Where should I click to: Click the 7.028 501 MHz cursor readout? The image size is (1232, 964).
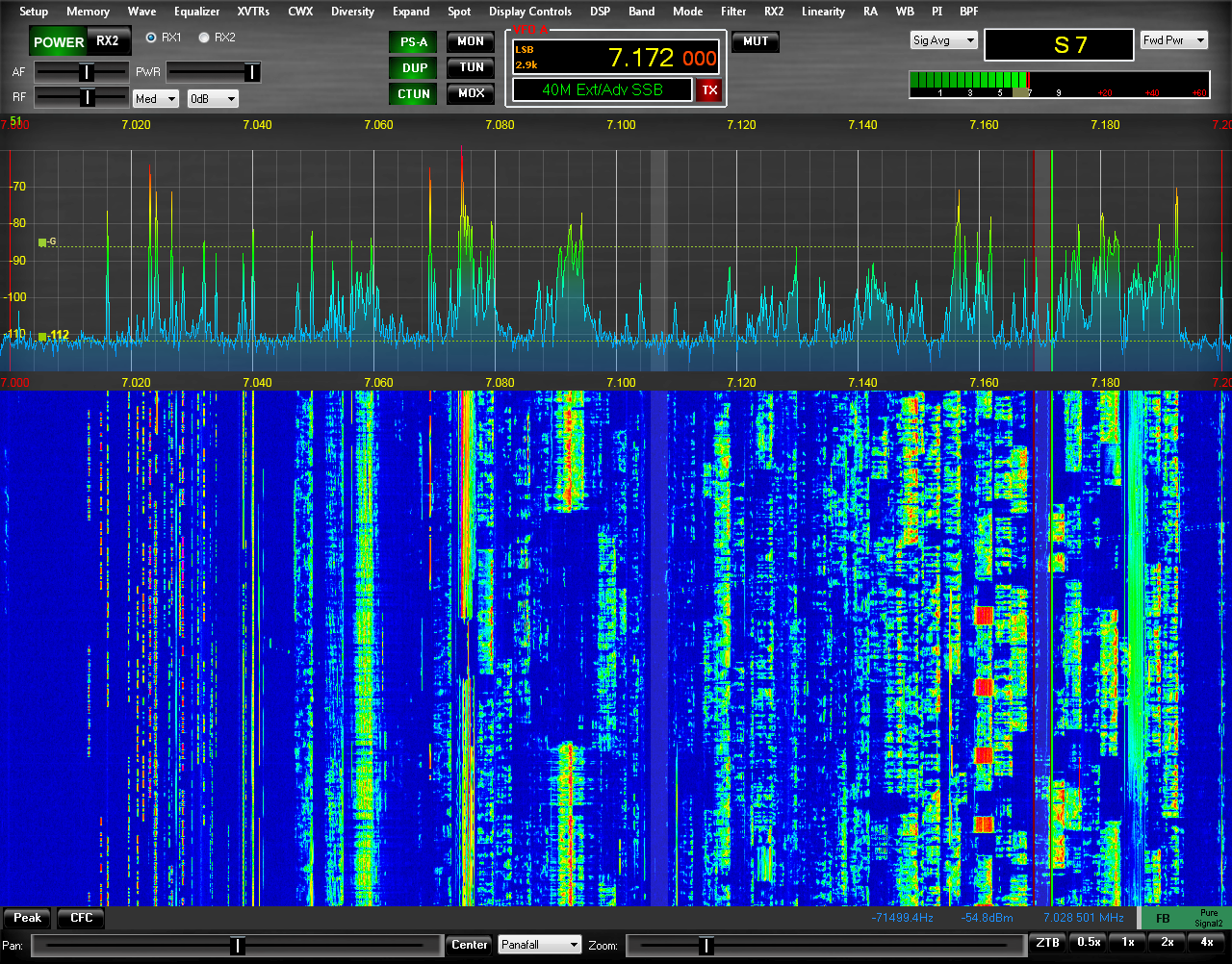(1083, 918)
